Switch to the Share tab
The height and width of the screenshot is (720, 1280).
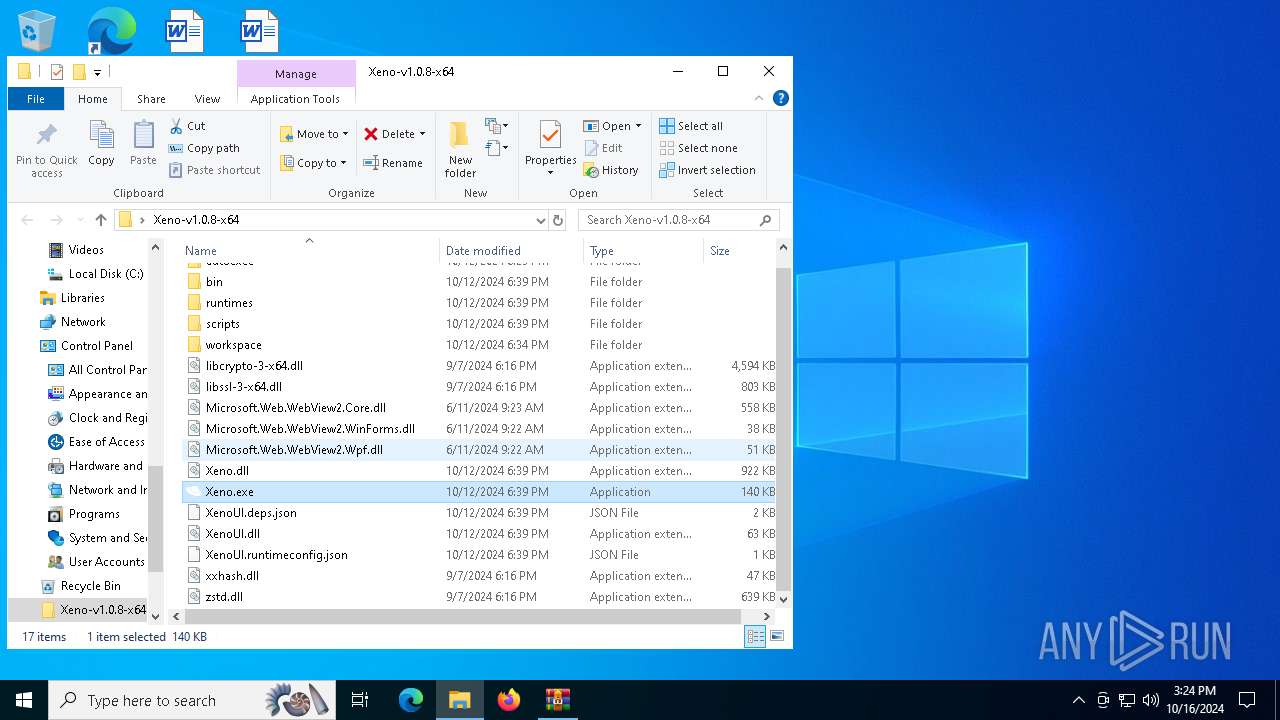pyautogui.click(x=151, y=99)
